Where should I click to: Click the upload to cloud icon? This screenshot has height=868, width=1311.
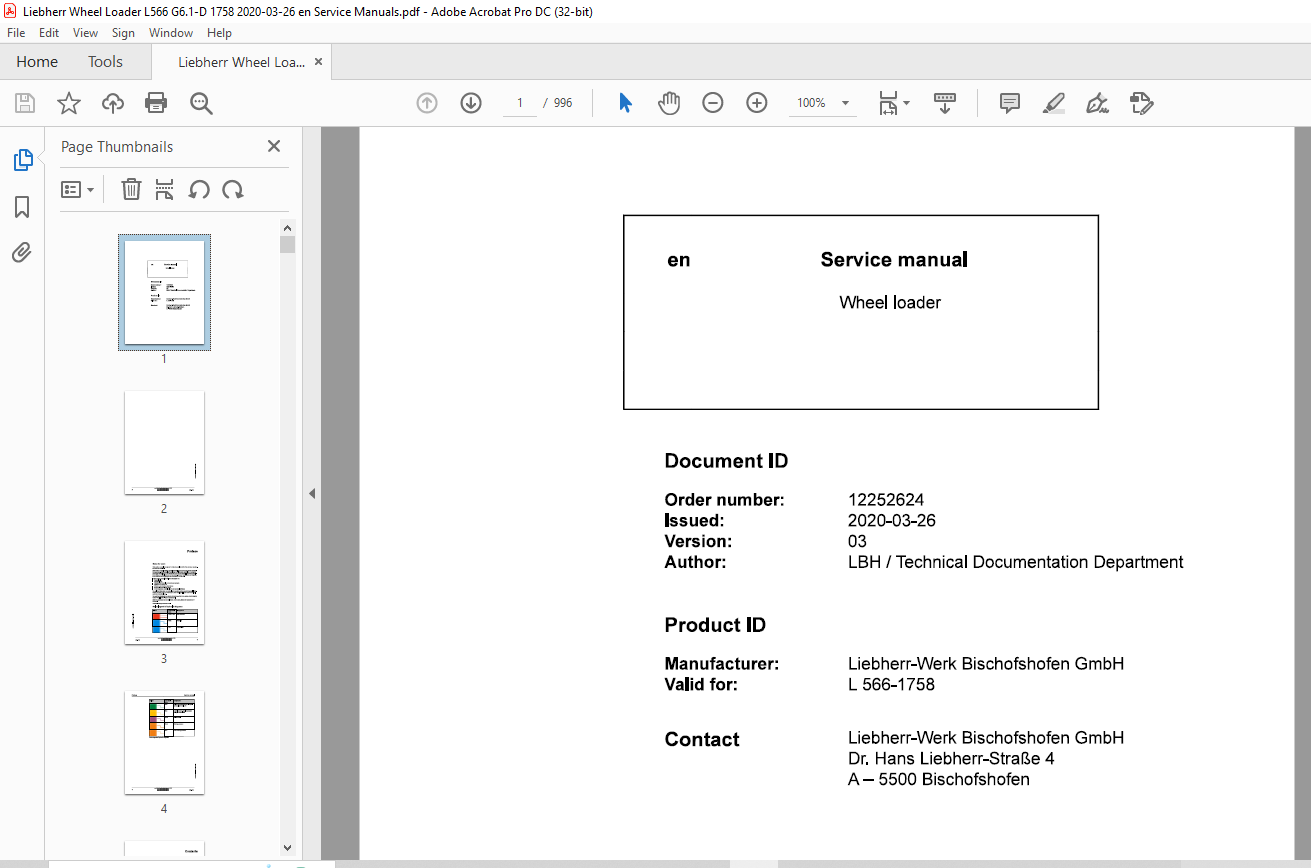113,103
